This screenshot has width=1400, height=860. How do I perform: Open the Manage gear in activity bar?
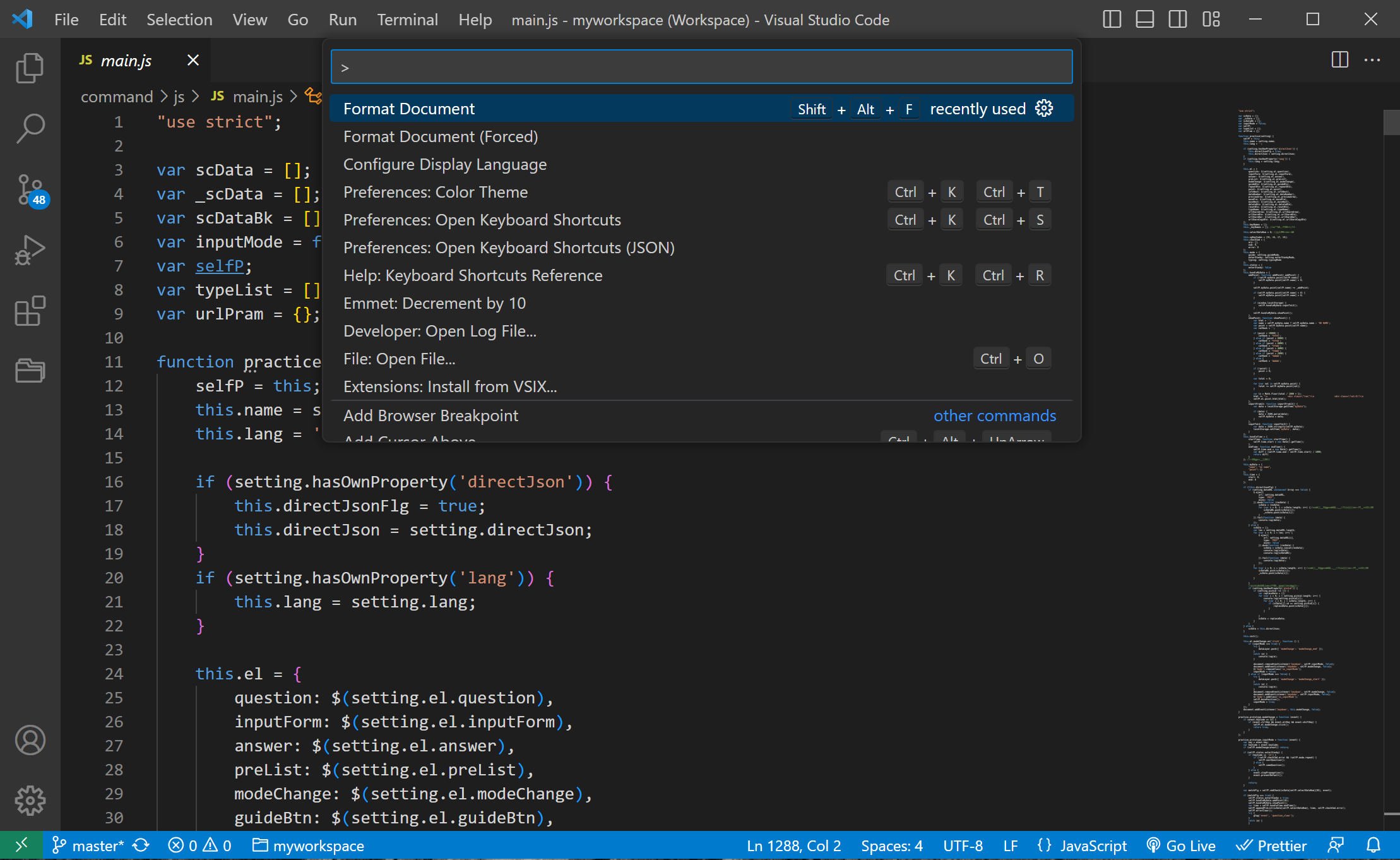[x=30, y=801]
